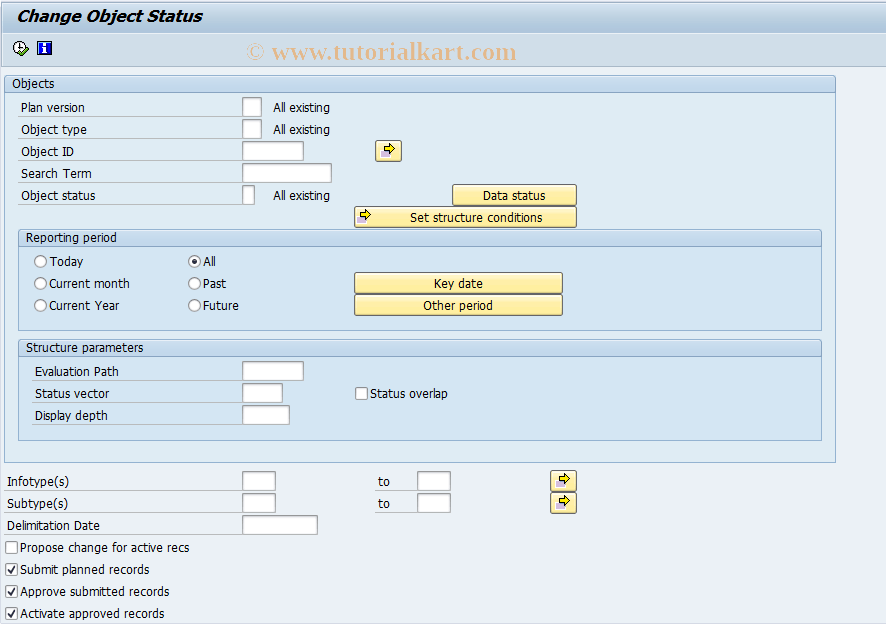Viewport: 886px width, 626px height.
Task: Click the Set structure conditions button
Action: point(470,216)
